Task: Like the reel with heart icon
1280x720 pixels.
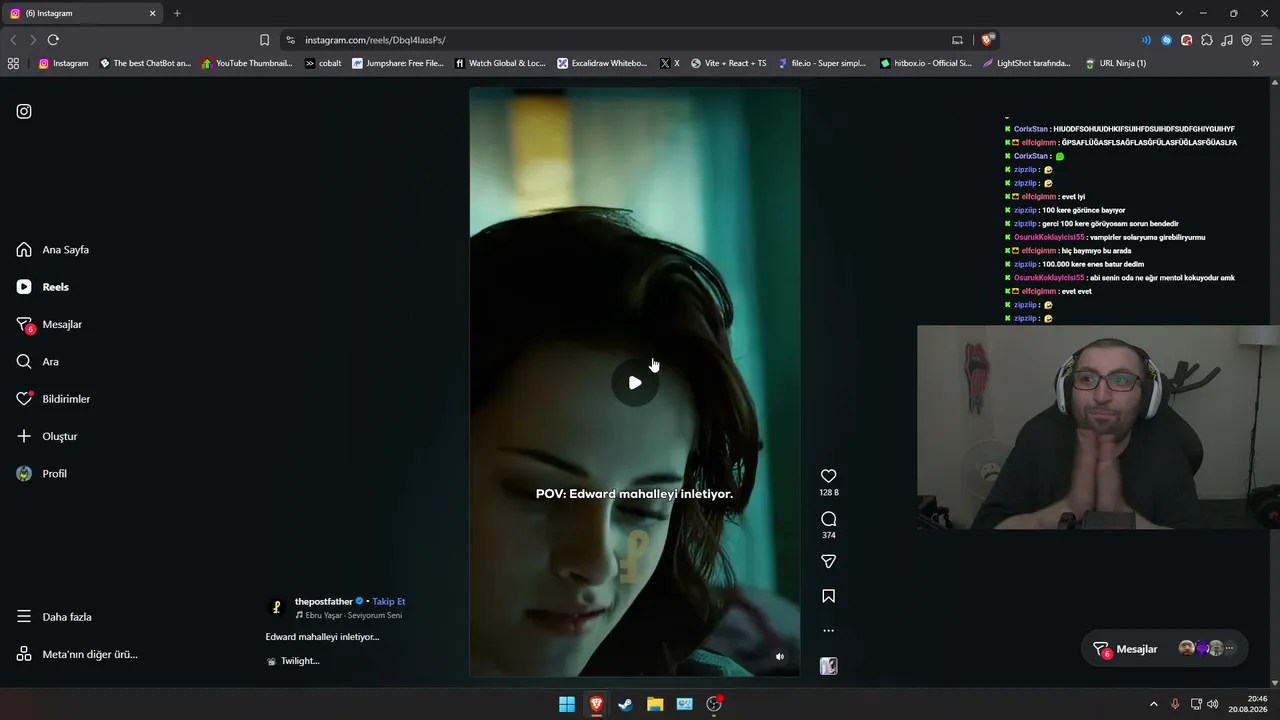Action: pyautogui.click(x=828, y=476)
